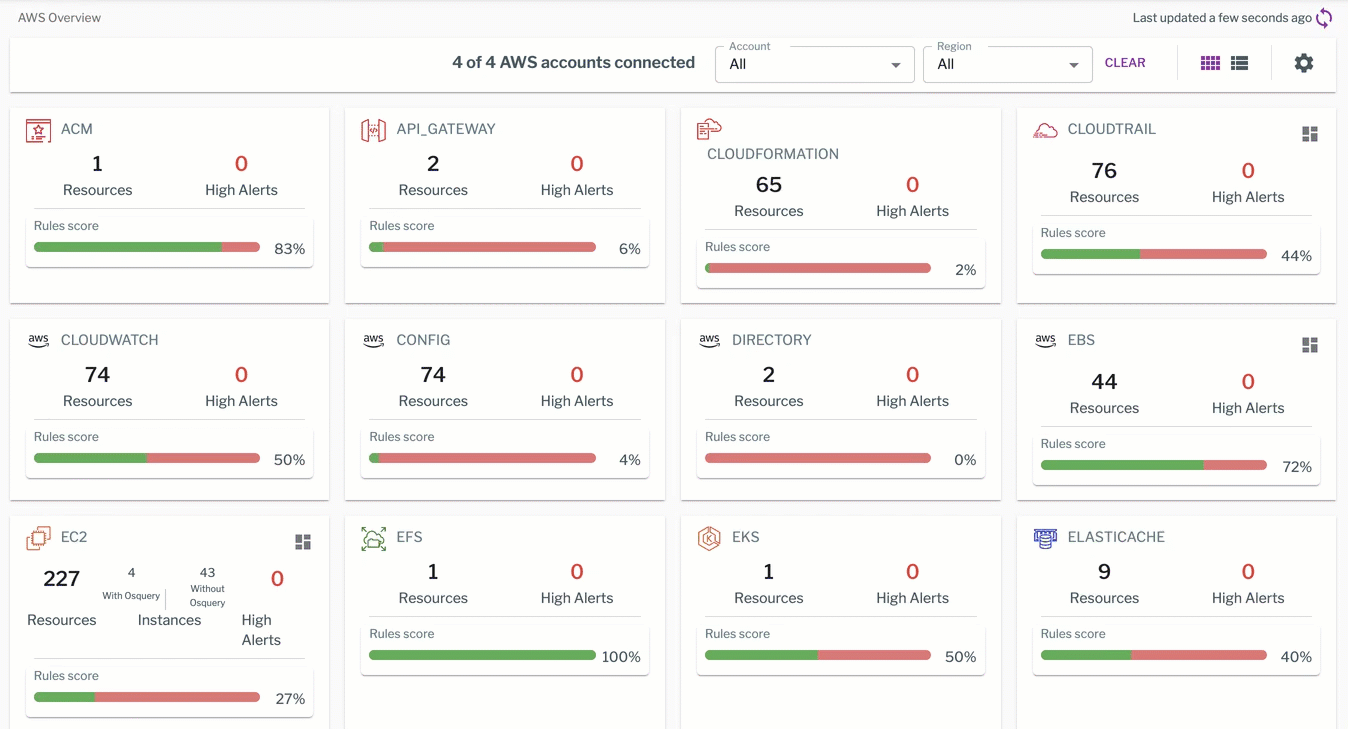Open the Account dropdown
Viewport: 1348px width, 729px height.
[815, 64]
